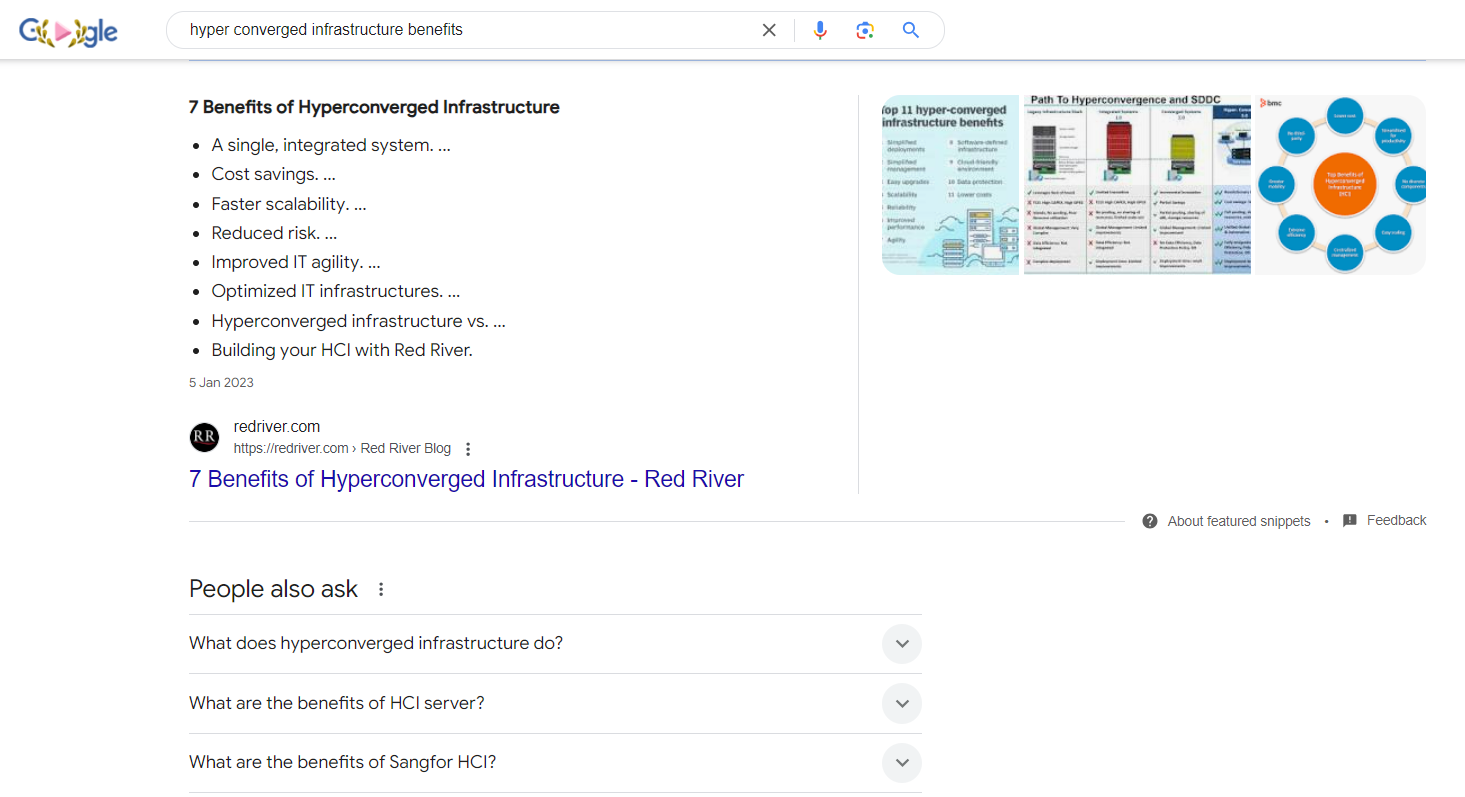Submit search with the magnifying glass icon
Image resolution: width=1465 pixels, height=797 pixels.
tap(910, 30)
